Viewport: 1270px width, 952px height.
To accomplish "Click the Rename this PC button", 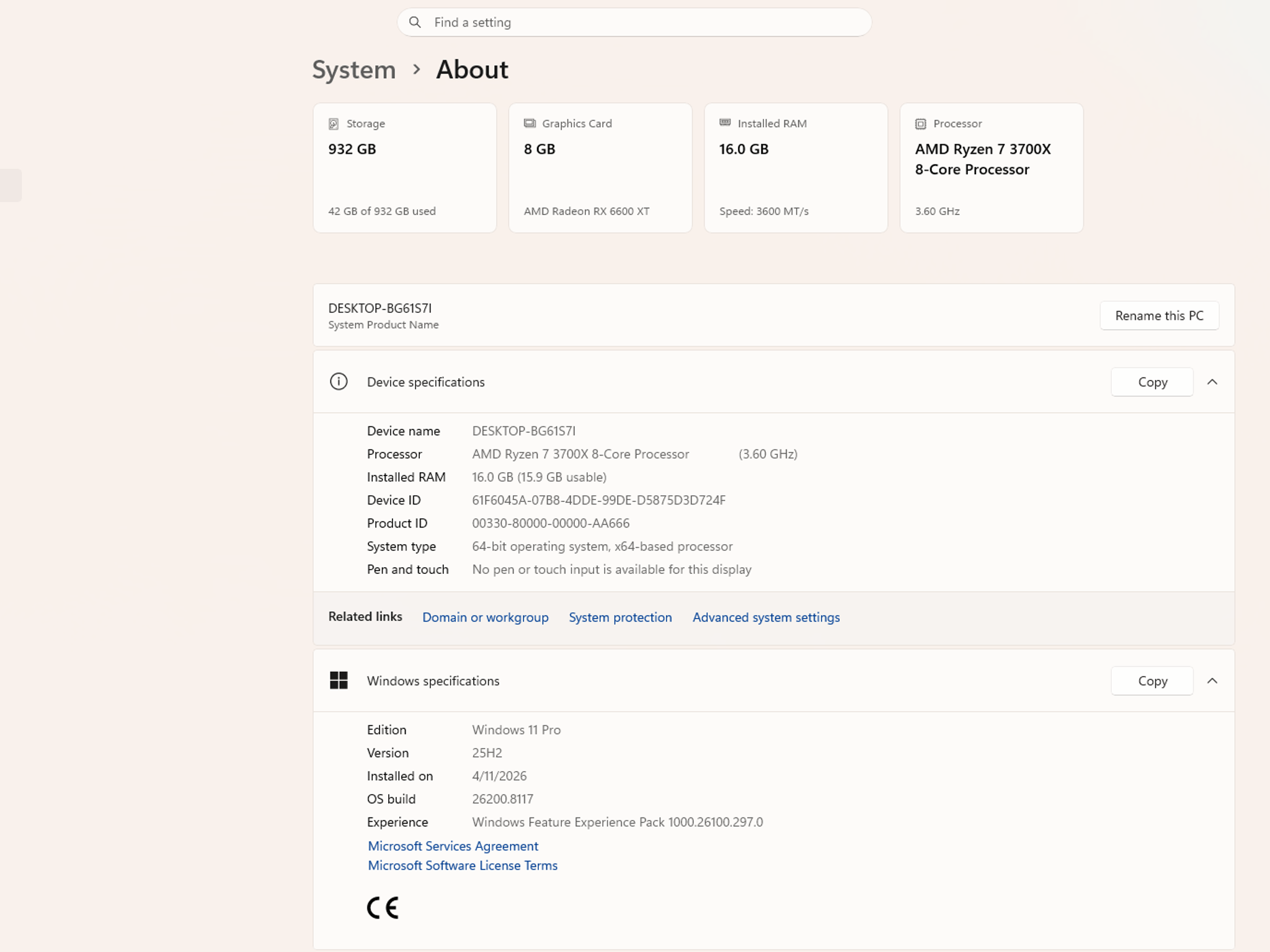I will click(1159, 315).
